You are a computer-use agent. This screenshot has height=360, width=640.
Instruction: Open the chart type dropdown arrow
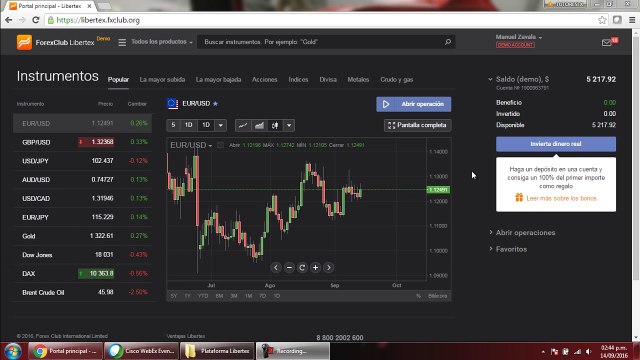[289, 125]
